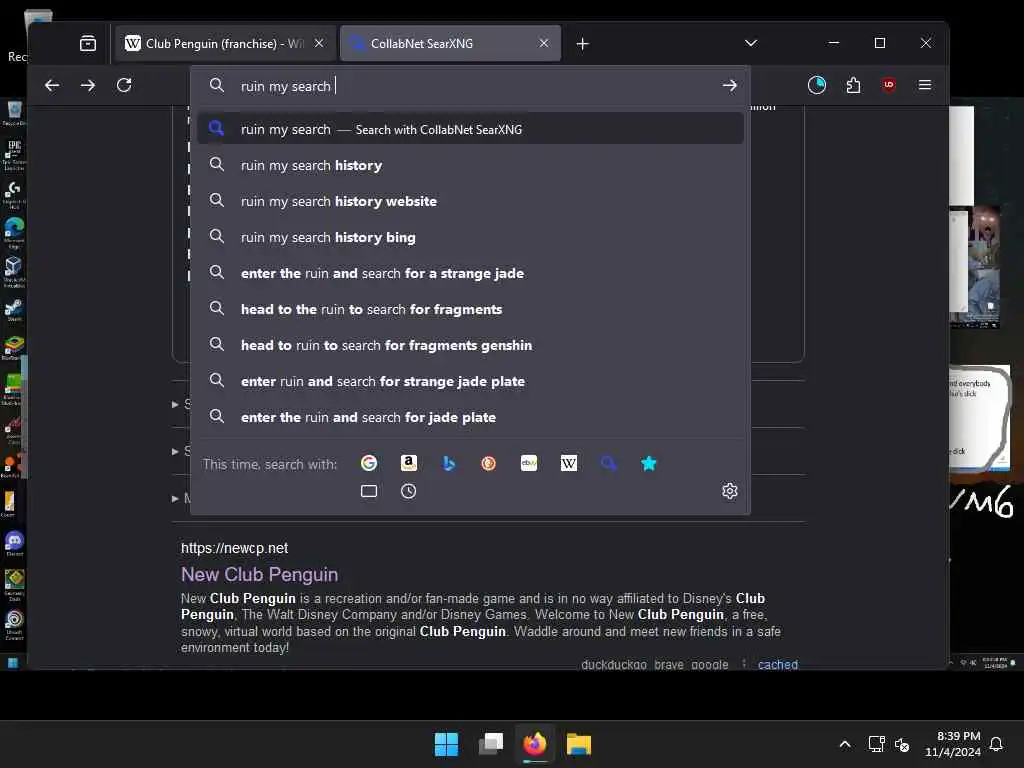Click the Go arrow in address bar
1024x768 pixels.
pyautogui.click(x=729, y=86)
